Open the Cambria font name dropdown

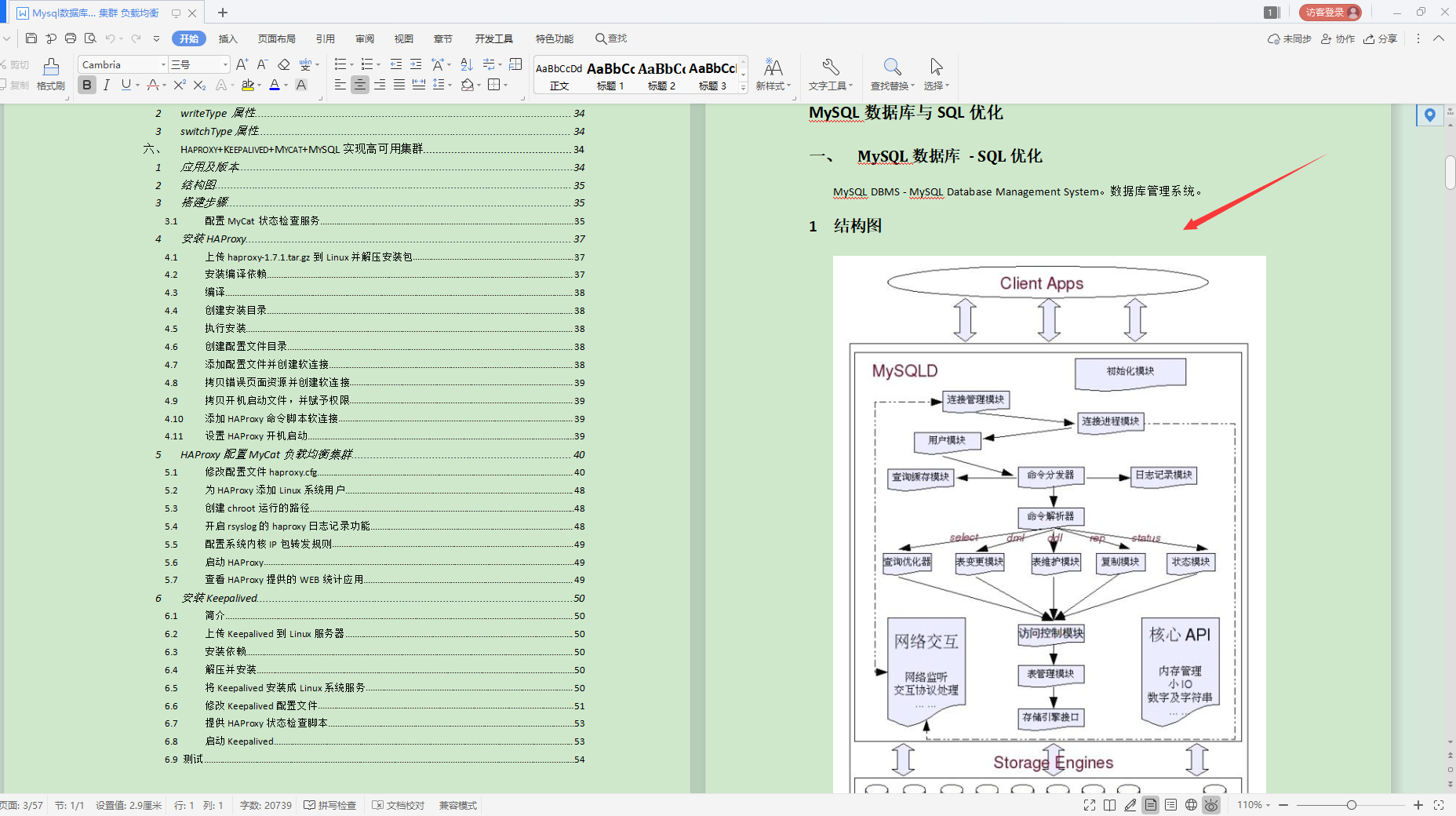162,64
